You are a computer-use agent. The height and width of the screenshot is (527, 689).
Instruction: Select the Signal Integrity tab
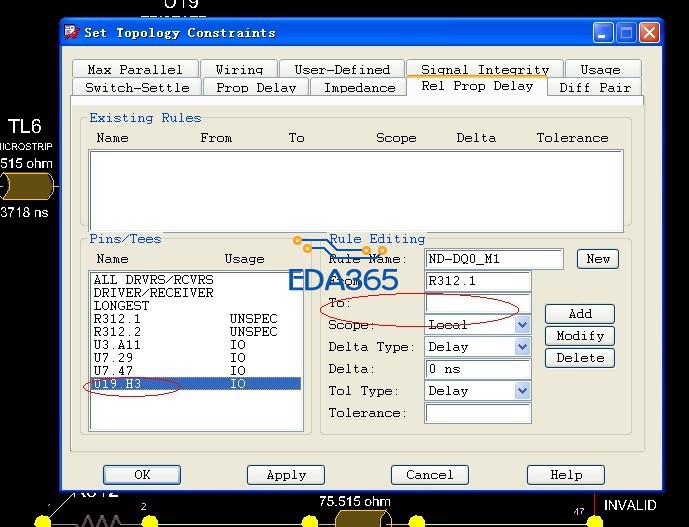coord(485,69)
